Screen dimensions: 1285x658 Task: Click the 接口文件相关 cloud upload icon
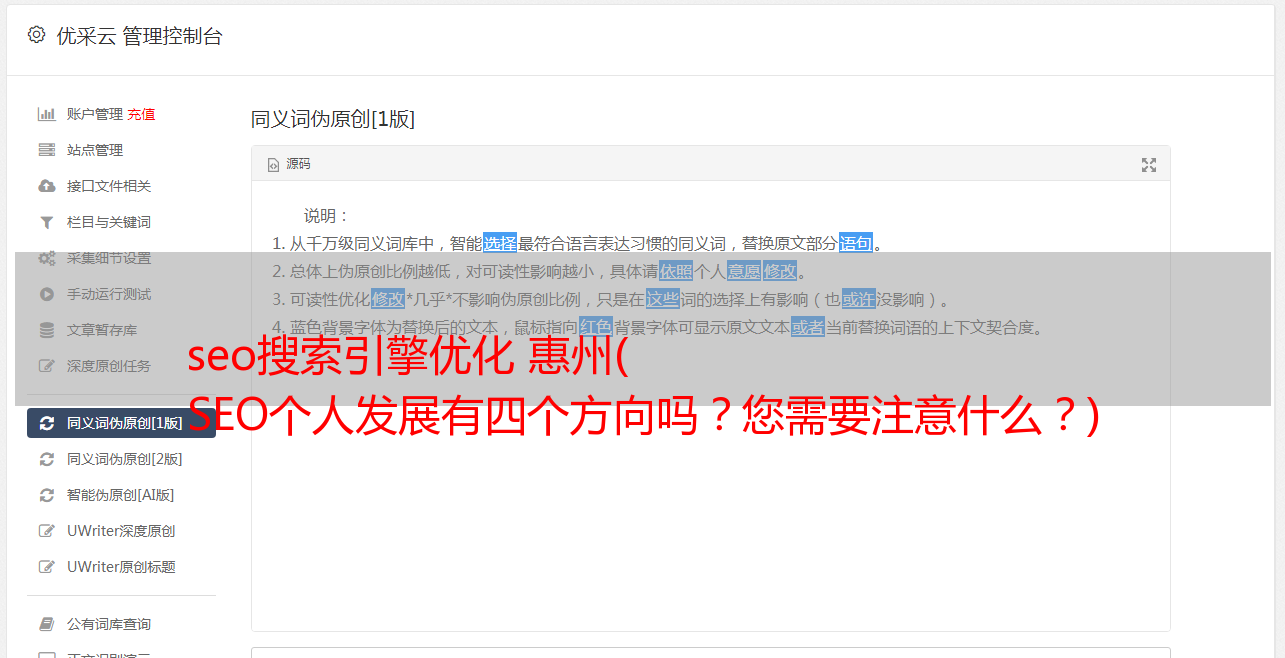[46, 186]
